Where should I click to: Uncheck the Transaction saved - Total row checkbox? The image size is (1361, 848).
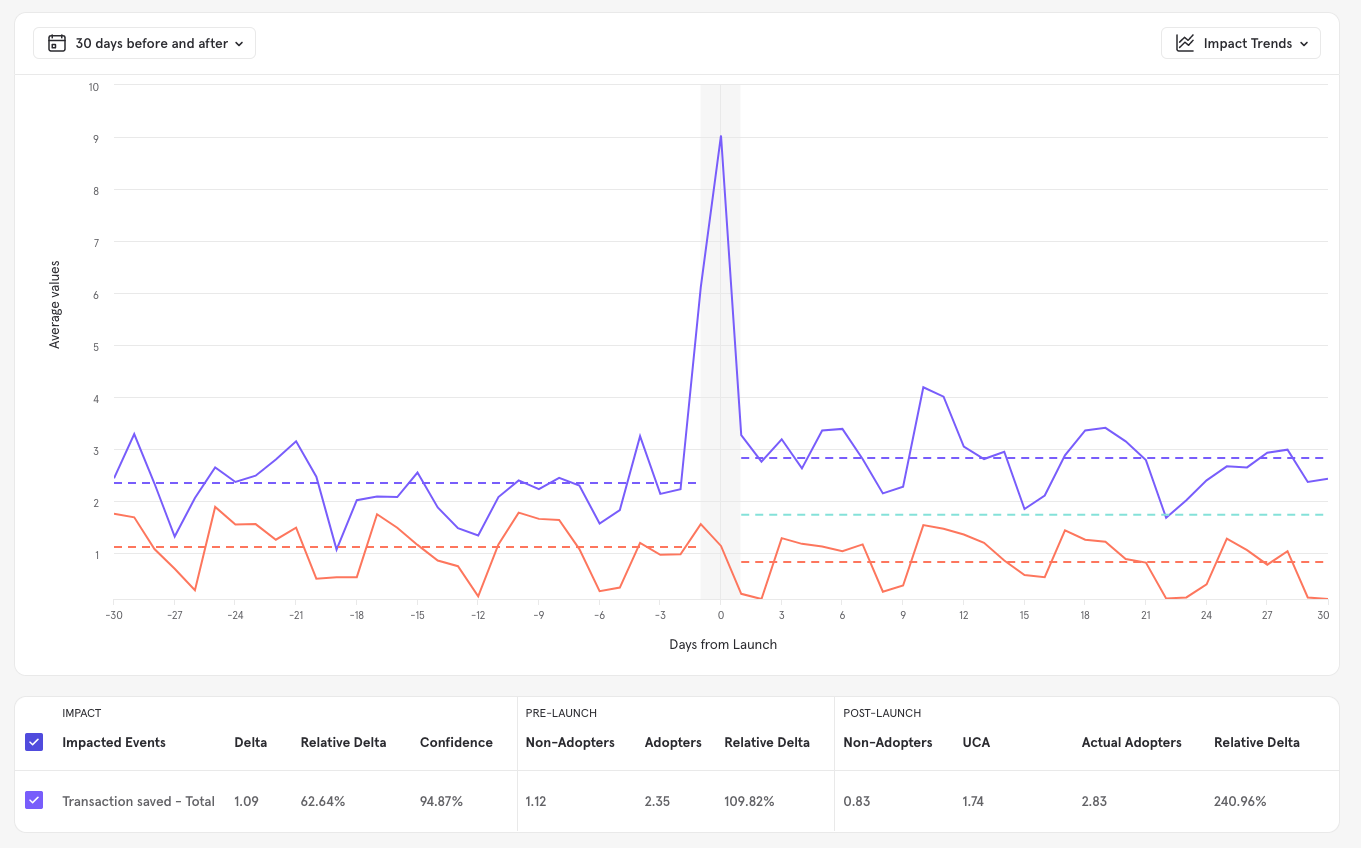pos(34,801)
